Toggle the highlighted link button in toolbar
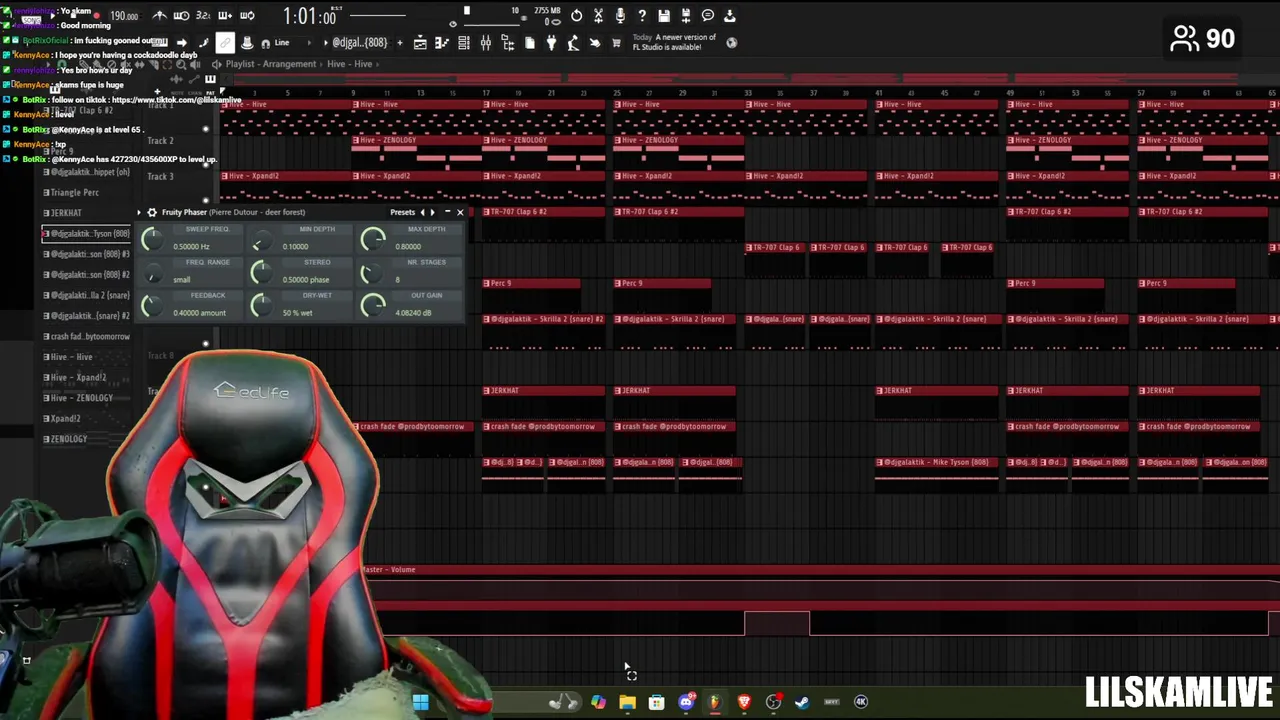 (225, 43)
